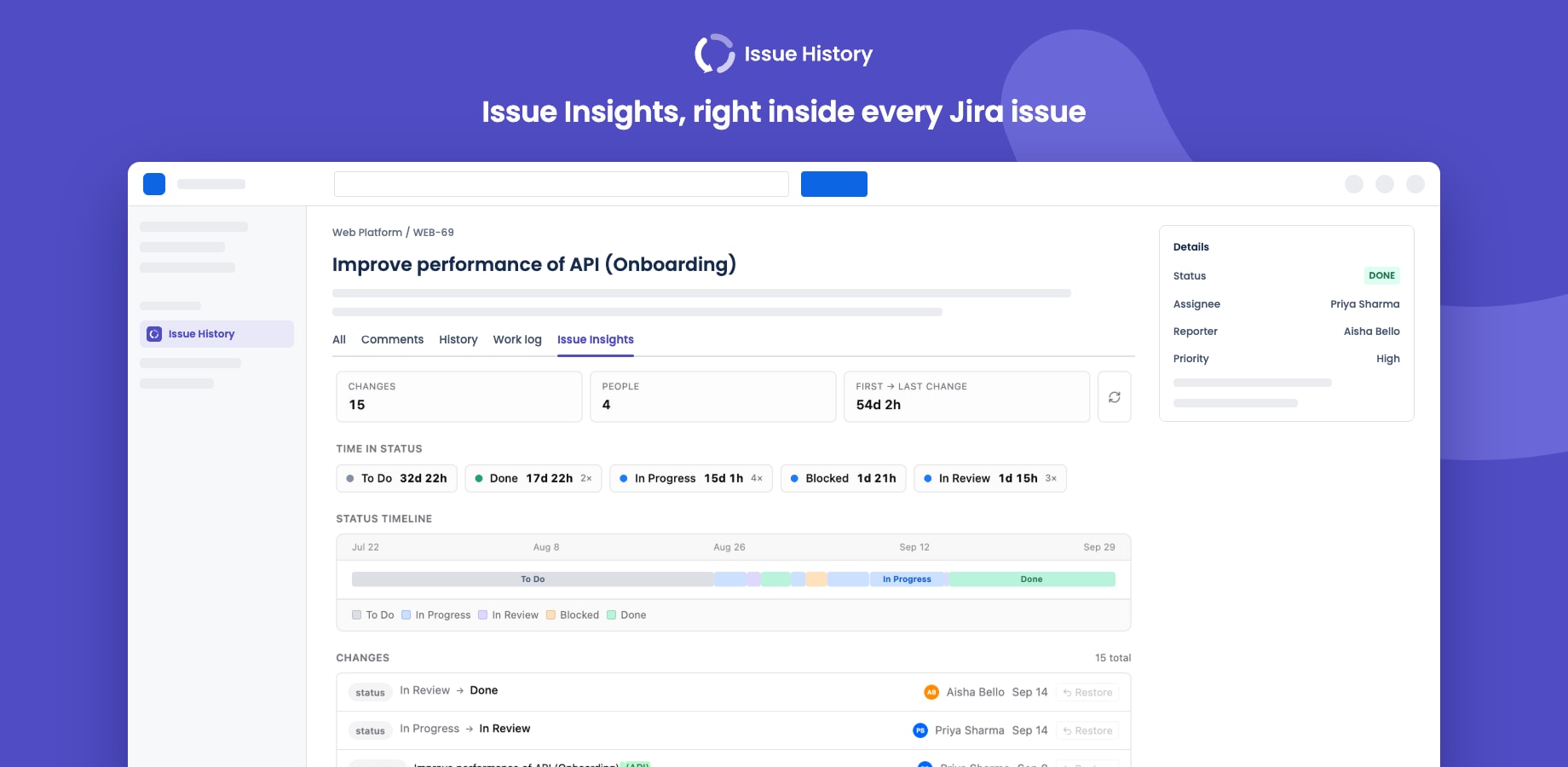Click the To Do legend swatch

(x=357, y=614)
